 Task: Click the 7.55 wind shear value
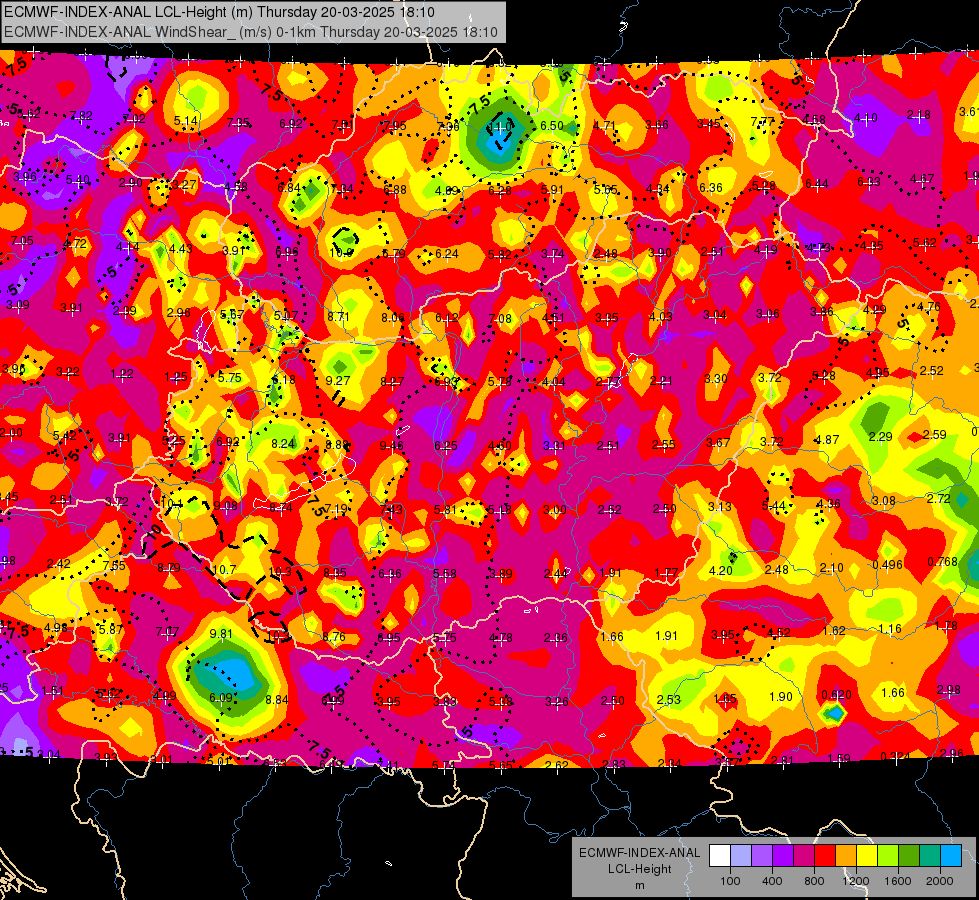tap(114, 565)
